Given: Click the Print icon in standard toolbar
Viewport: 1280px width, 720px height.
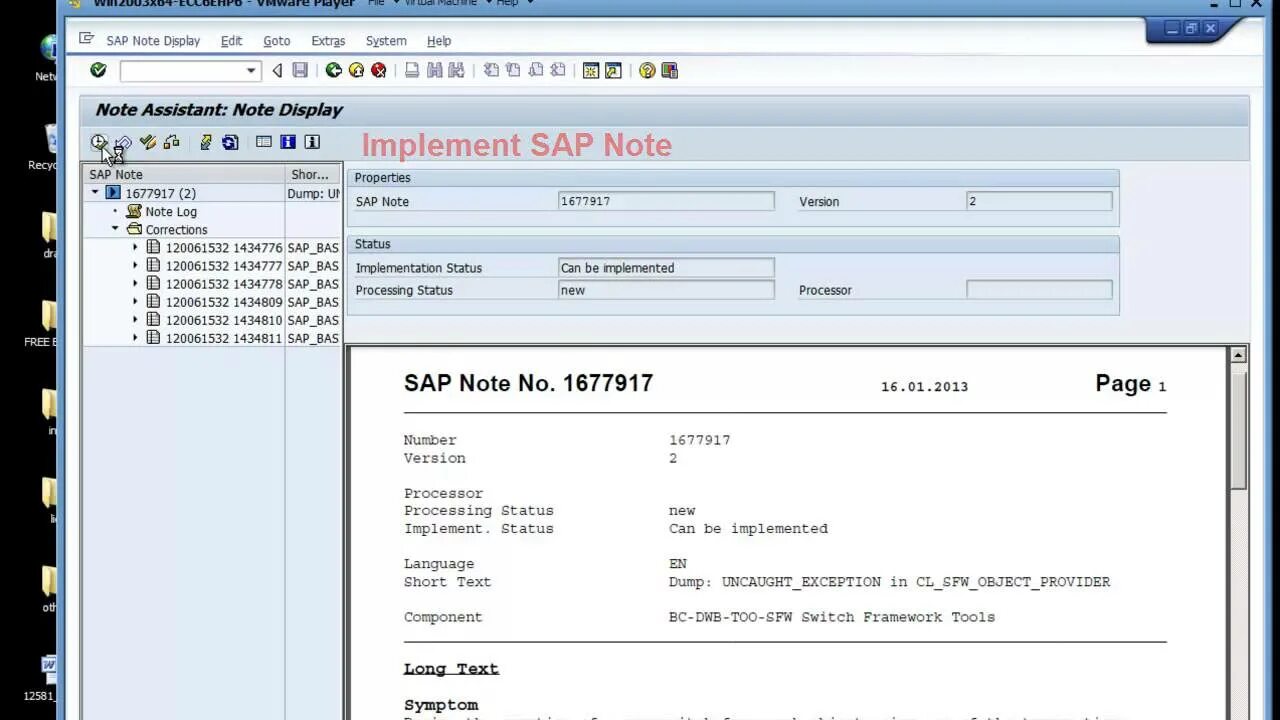Looking at the screenshot, I should click(412, 70).
